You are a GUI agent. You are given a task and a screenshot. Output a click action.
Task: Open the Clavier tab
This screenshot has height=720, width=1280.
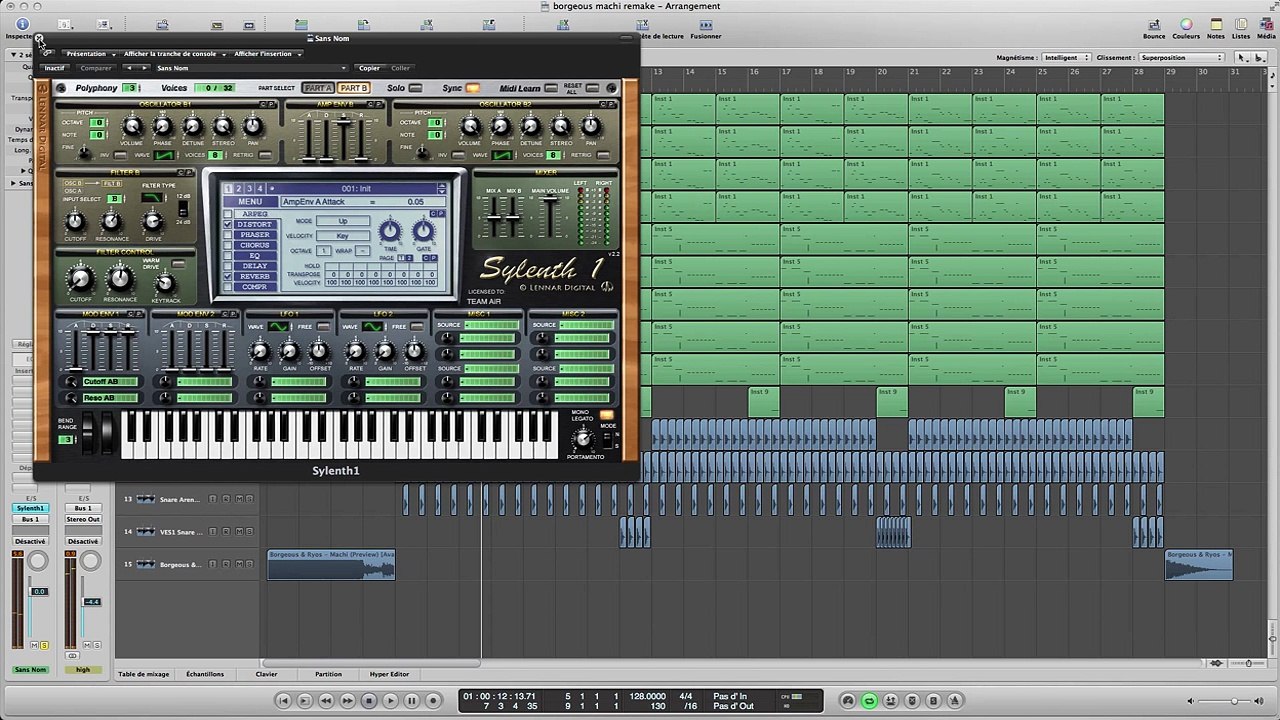coord(266,674)
